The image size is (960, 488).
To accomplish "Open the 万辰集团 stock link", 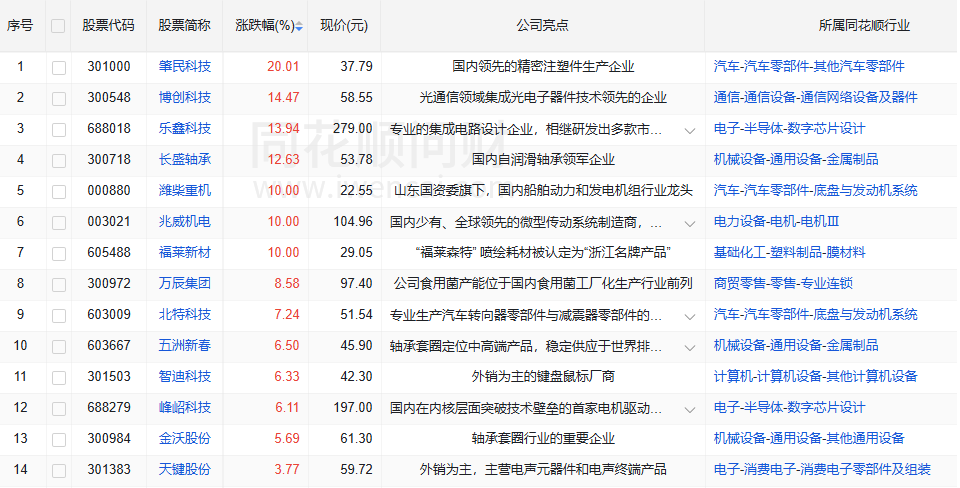I will click(x=185, y=283).
